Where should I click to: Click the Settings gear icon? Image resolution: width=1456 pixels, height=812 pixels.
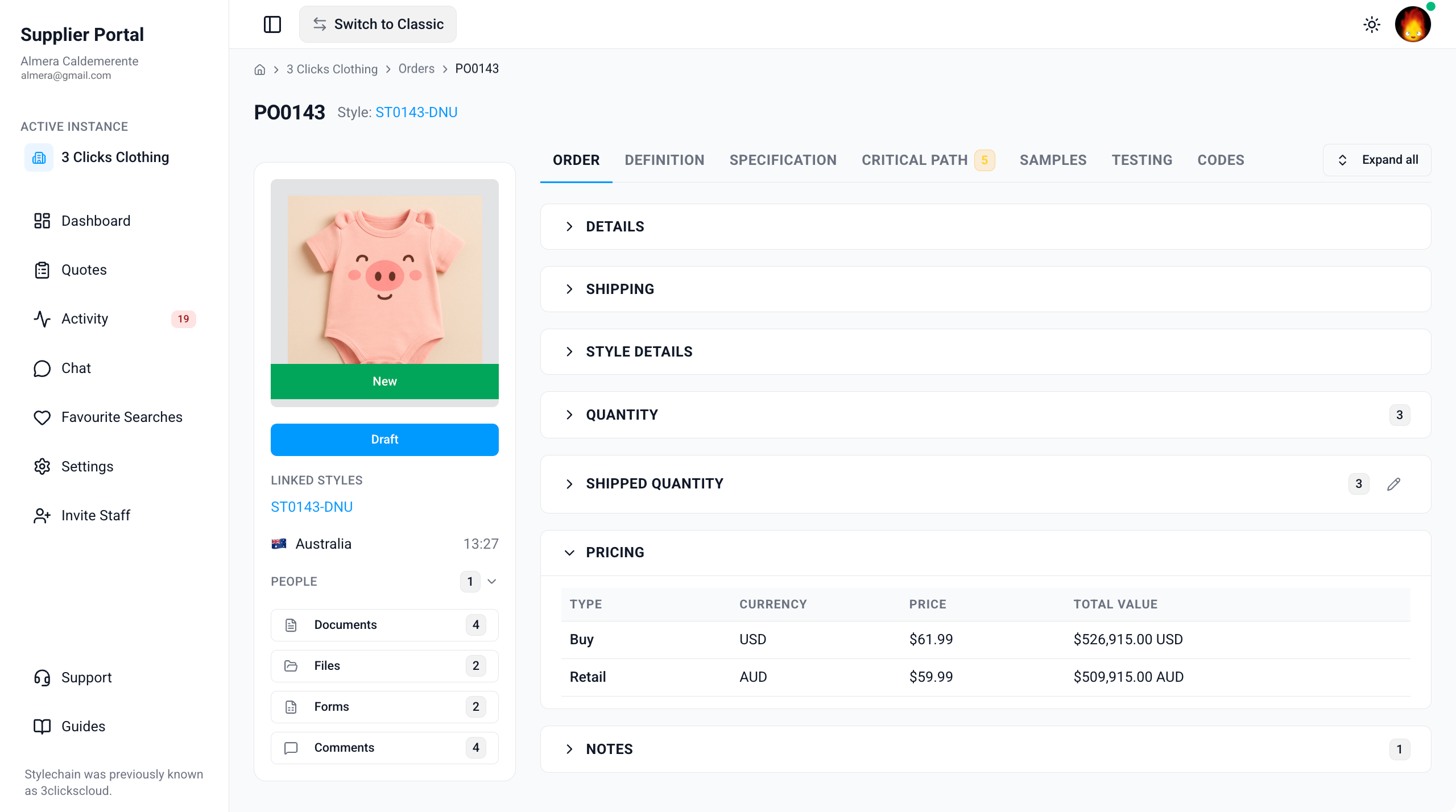42,466
